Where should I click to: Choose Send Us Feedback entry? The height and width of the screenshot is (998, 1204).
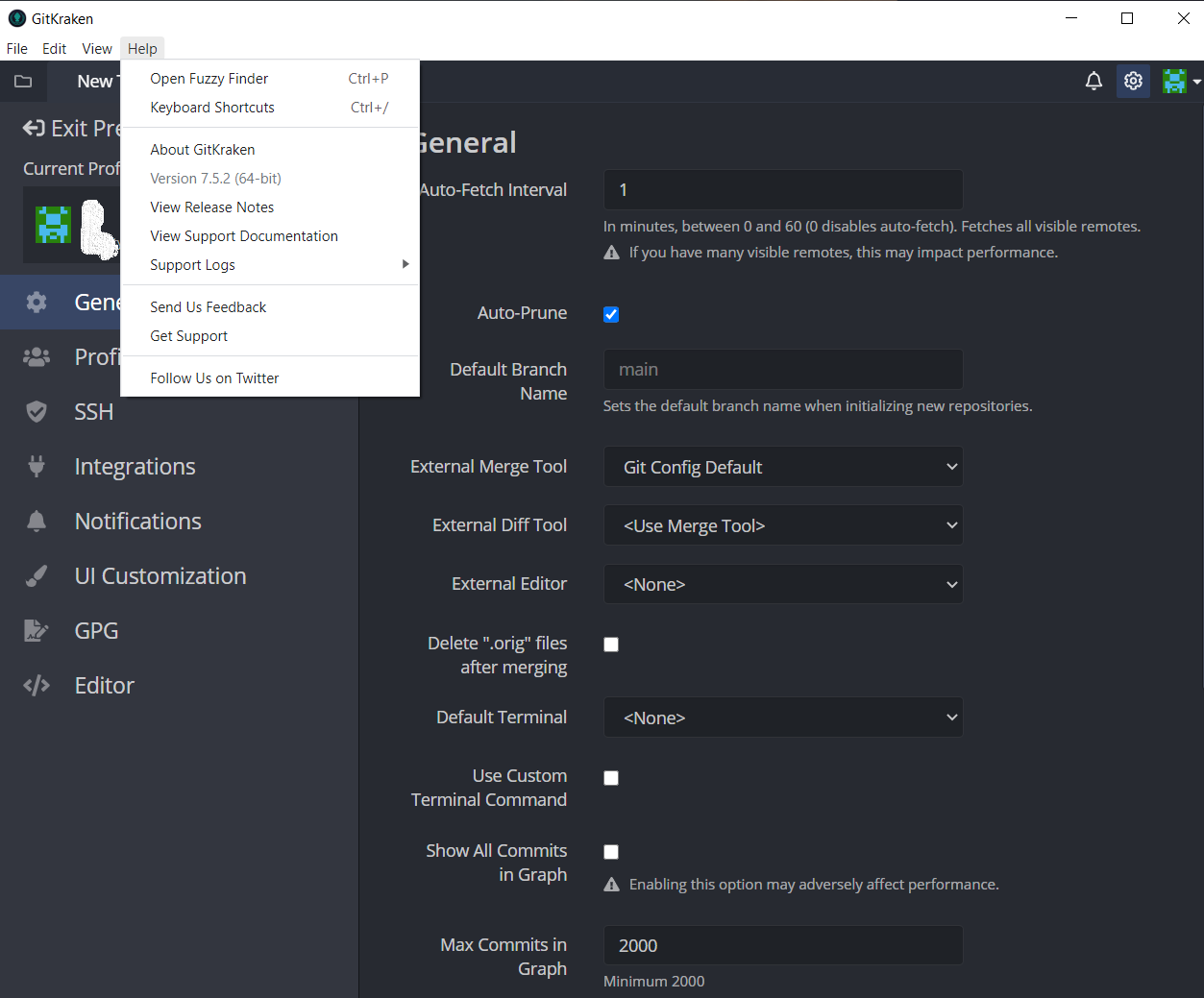tap(270, 307)
